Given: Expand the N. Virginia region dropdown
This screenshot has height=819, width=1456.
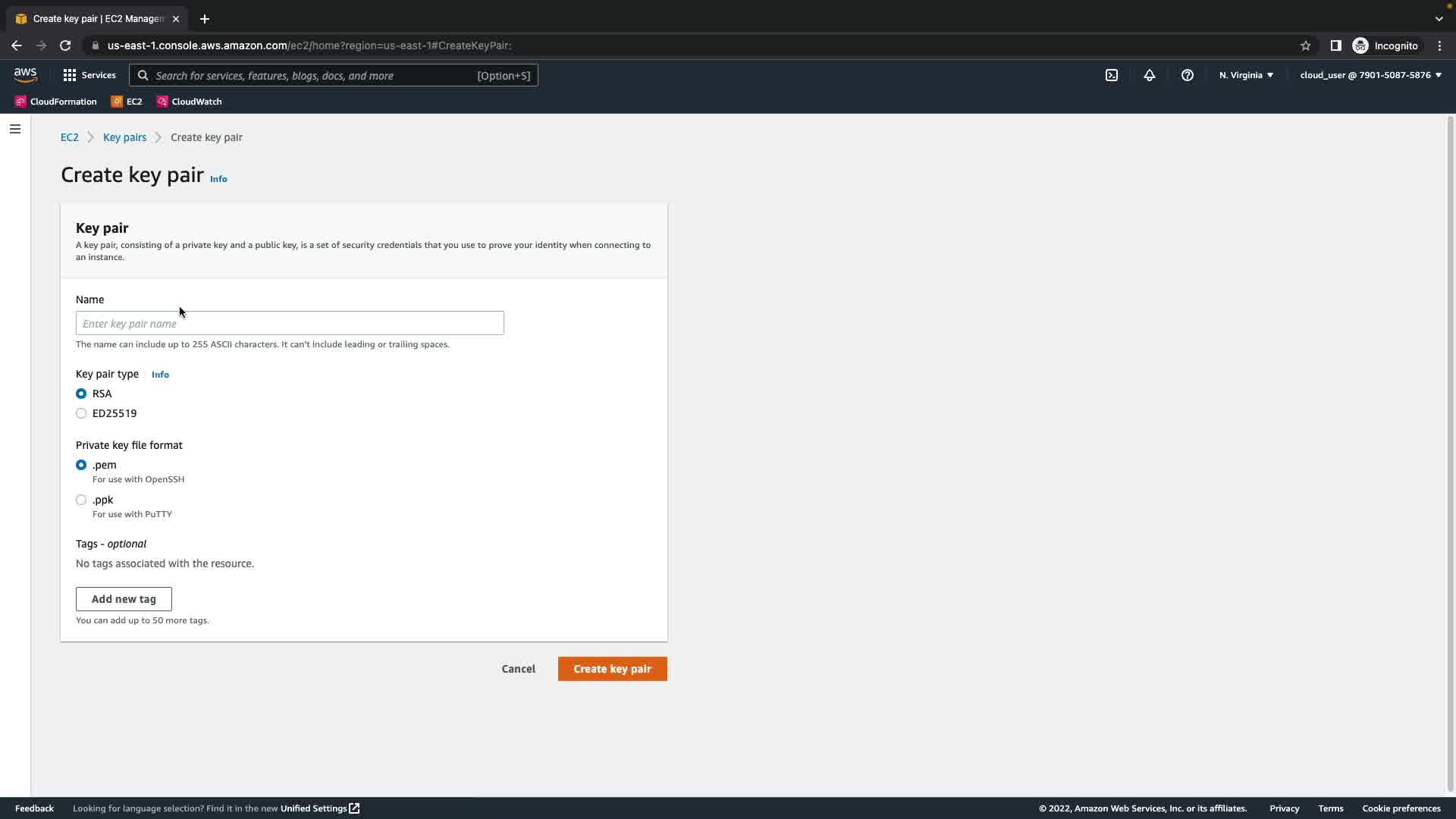Looking at the screenshot, I should (1246, 75).
